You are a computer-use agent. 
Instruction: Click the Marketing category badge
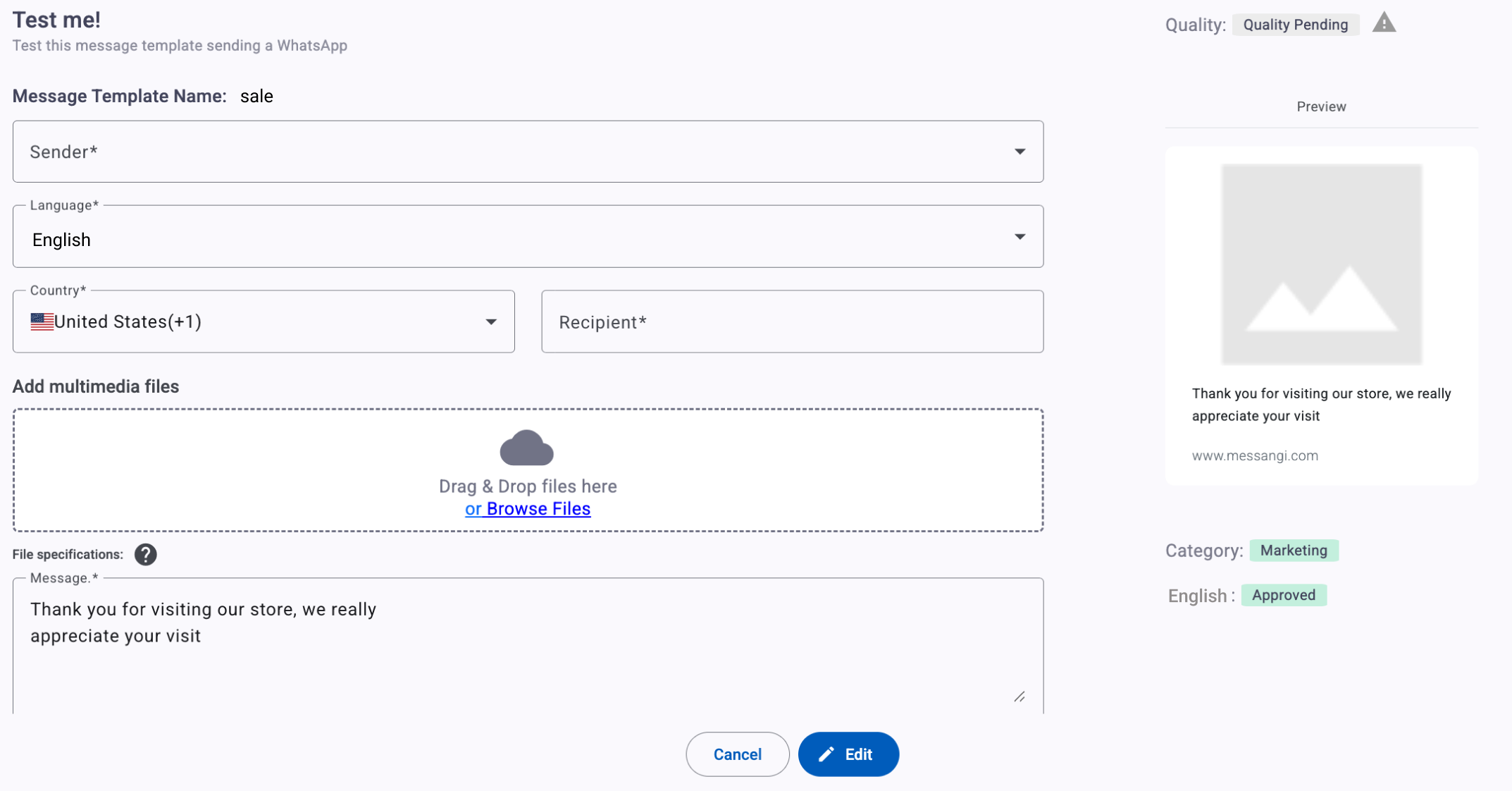coord(1294,551)
